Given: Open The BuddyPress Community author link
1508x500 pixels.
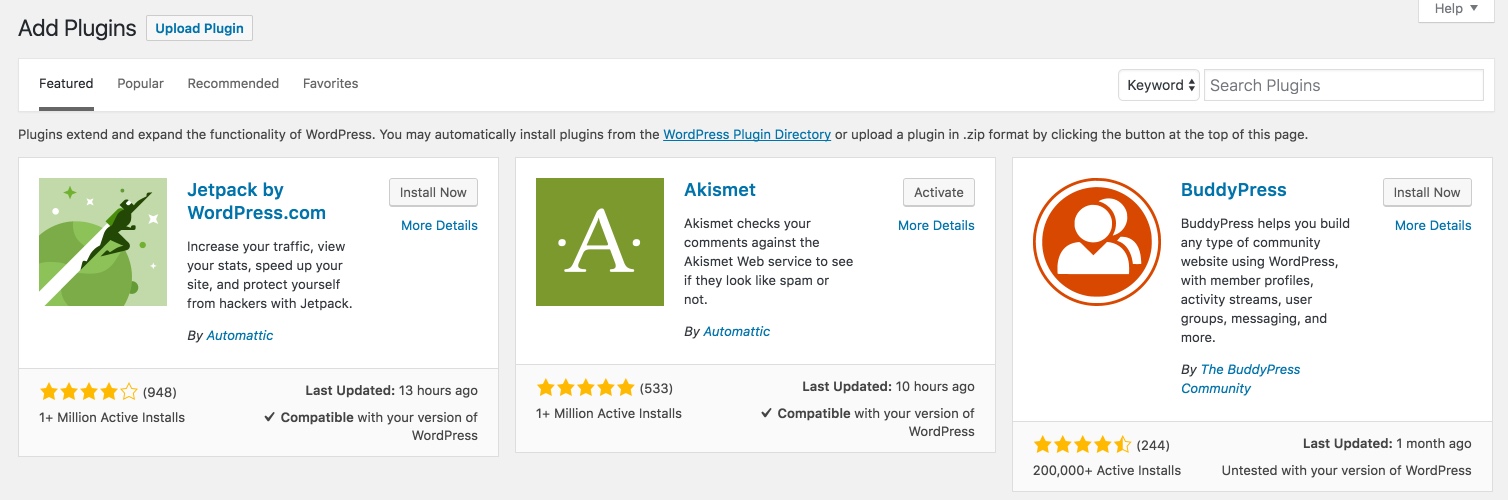Looking at the screenshot, I should tap(1250, 370).
